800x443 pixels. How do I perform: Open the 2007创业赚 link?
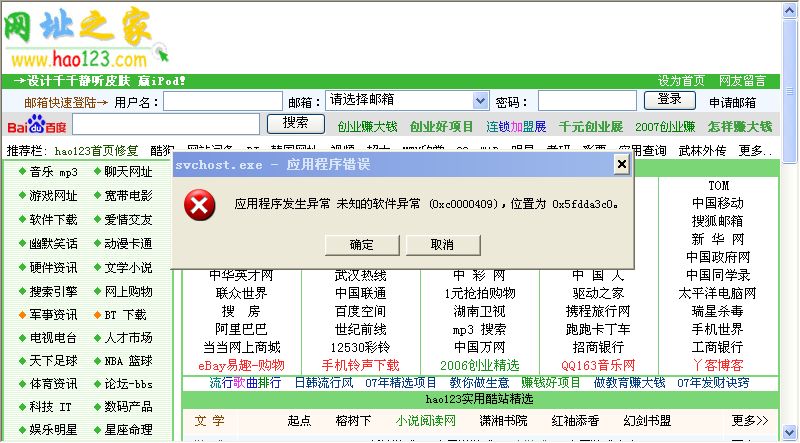coord(665,127)
